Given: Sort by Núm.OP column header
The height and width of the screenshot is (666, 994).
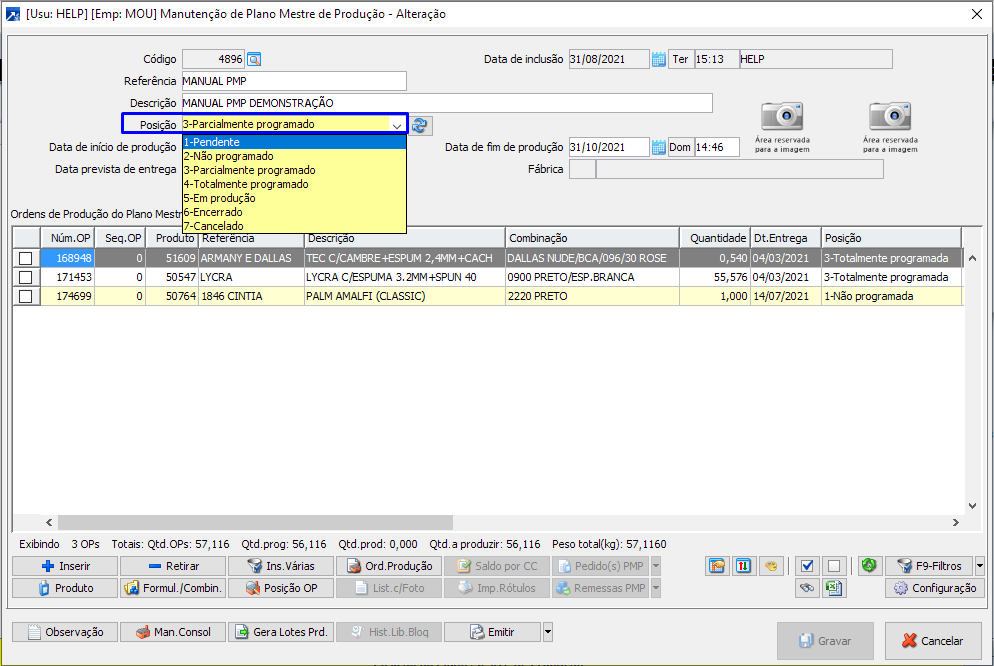Looking at the screenshot, I should pos(68,238).
